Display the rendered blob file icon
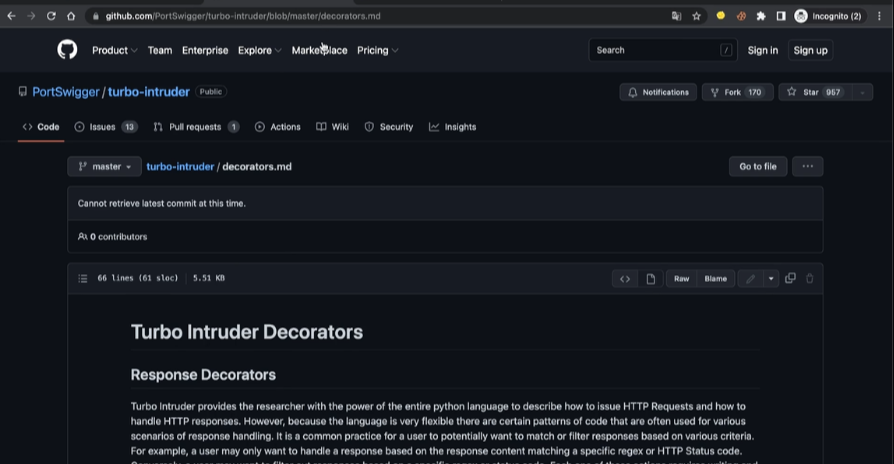 (651, 279)
